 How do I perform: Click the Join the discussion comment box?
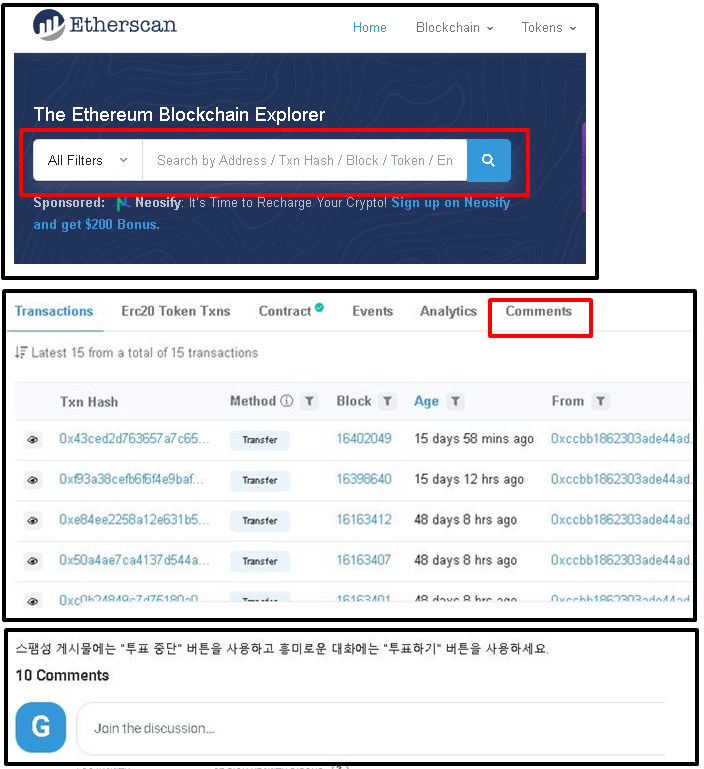click(x=371, y=728)
